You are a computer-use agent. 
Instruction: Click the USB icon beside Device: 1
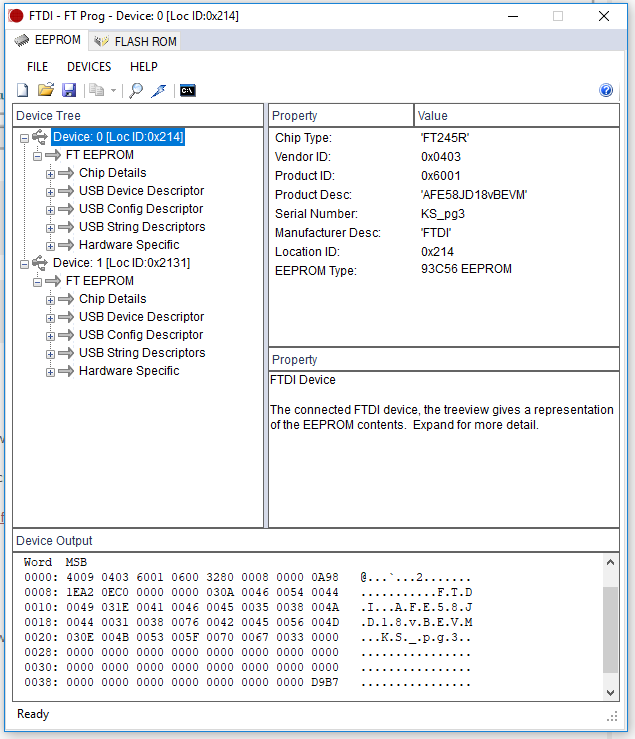pyautogui.click(x=40, y=263)
